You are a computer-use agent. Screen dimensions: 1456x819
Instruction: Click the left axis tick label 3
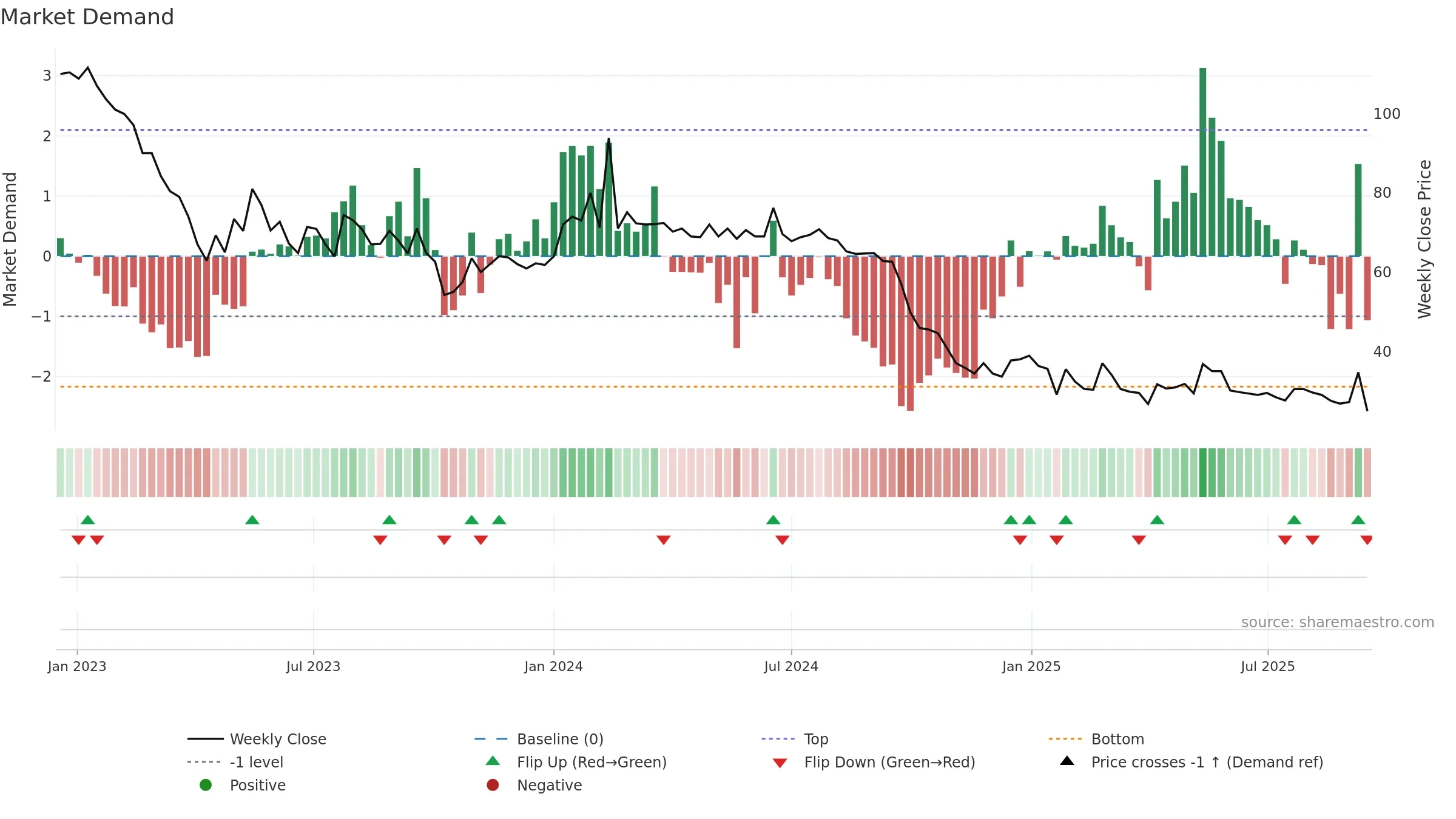(47, 76)
